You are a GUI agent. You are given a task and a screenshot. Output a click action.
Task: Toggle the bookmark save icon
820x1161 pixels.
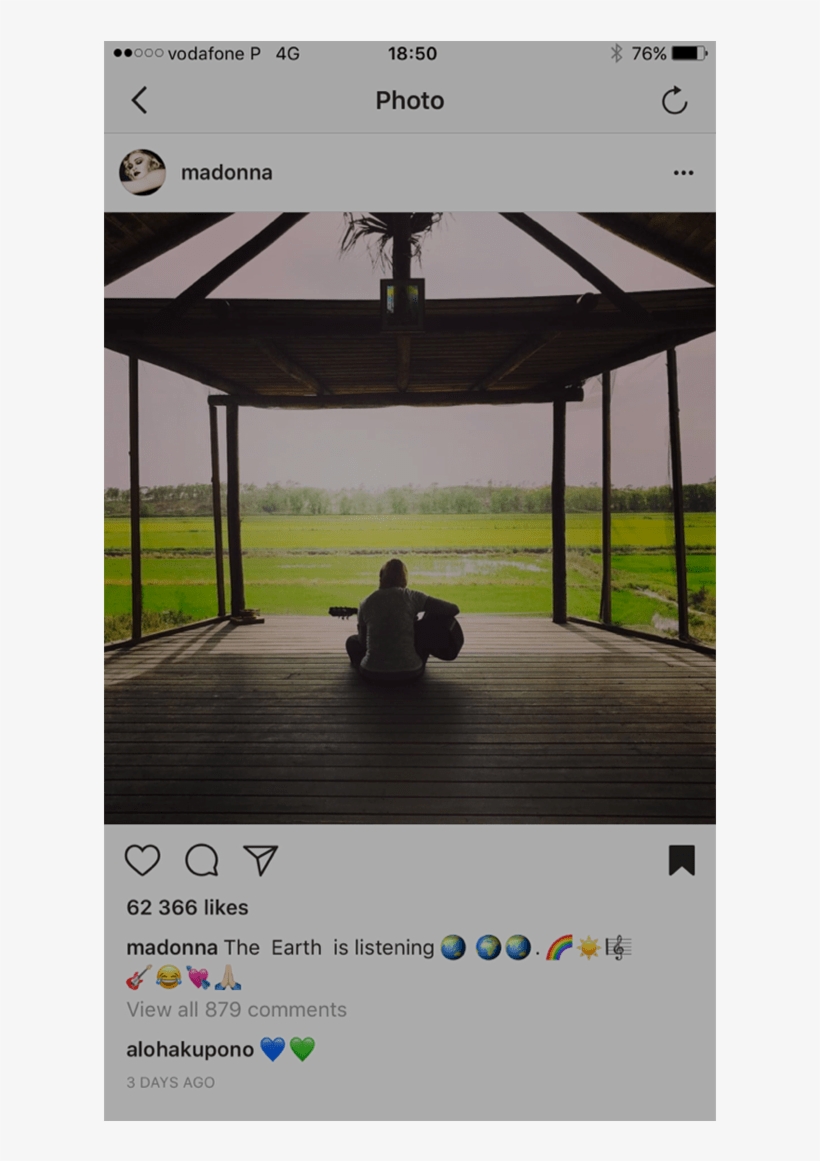(x=681, y=860)
